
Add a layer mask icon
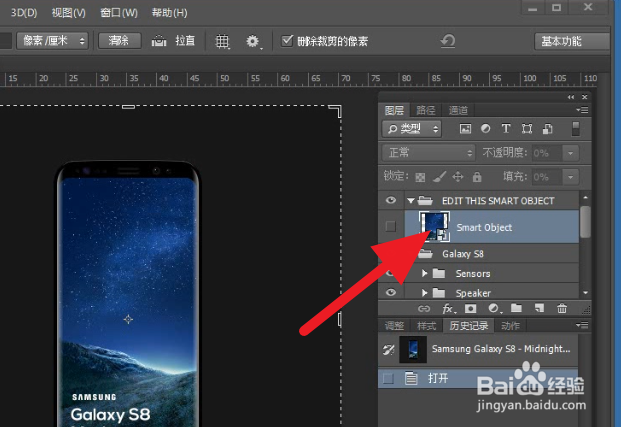coord(471,308)
